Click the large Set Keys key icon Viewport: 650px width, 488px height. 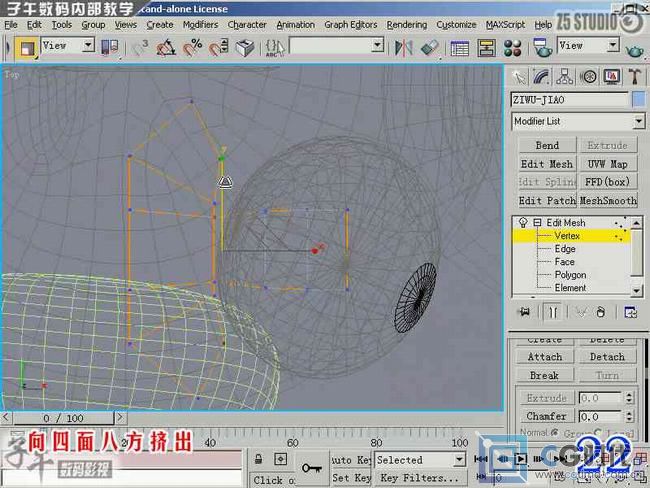tap(312, 468)
